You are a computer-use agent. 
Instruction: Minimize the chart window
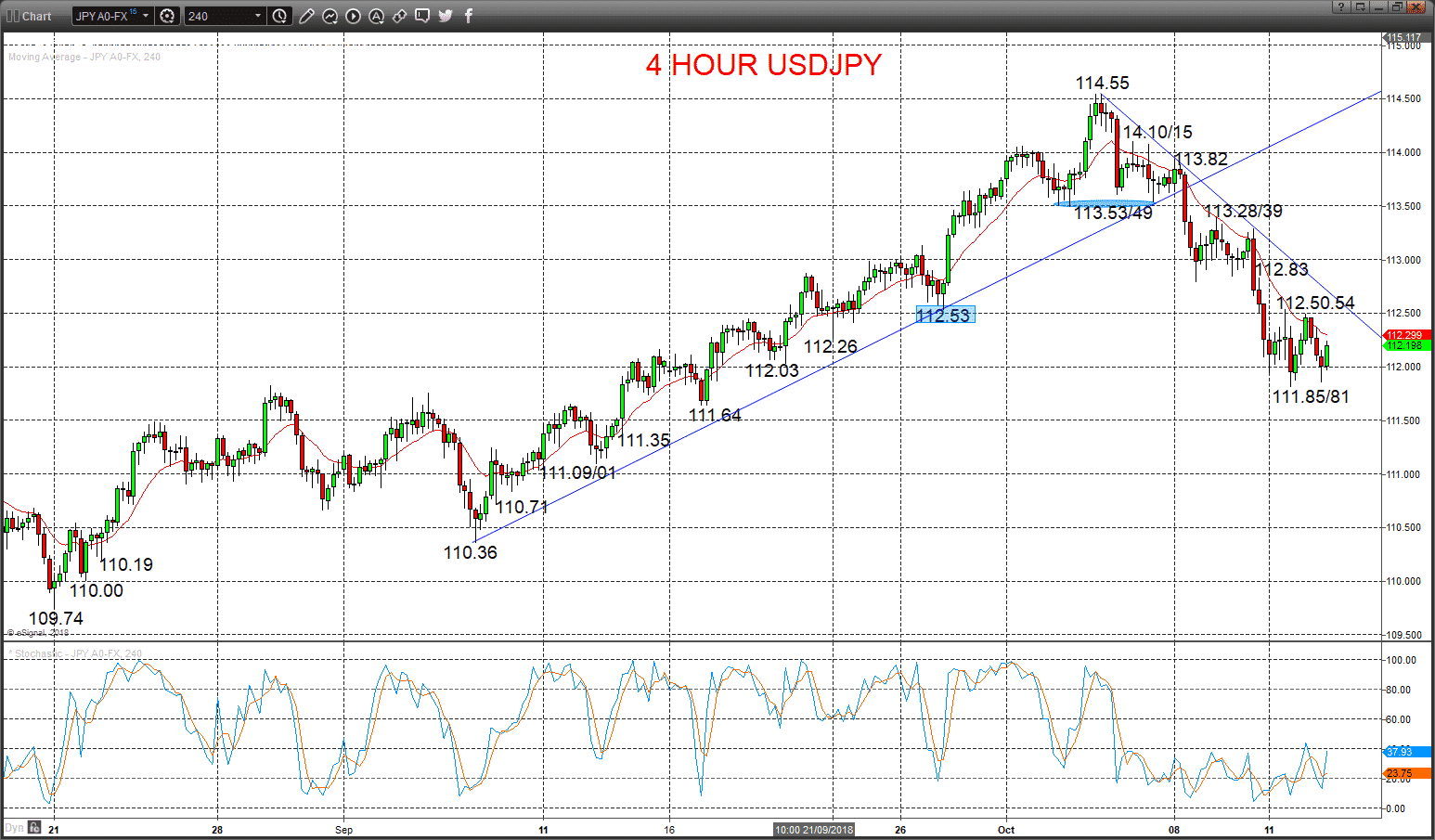point(1378,7)
